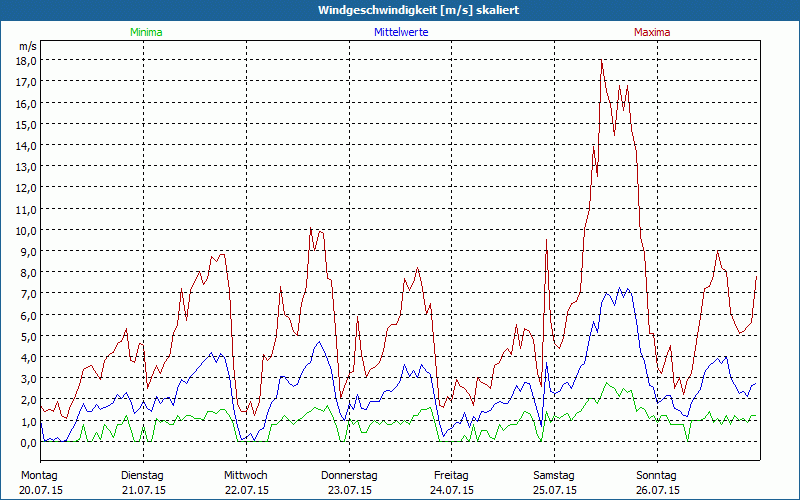Screen dimensions: 800x500
Task: Click the 18,0 y-axis value
Action: pyautogui.click(x=26, y=60)
